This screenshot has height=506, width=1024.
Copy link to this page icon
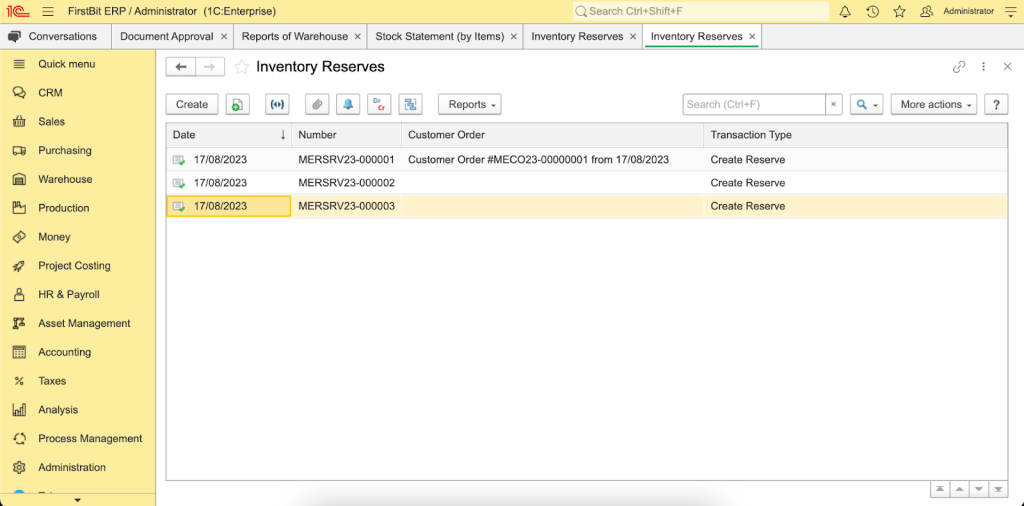pyautogui.click(x=959, y=67)
